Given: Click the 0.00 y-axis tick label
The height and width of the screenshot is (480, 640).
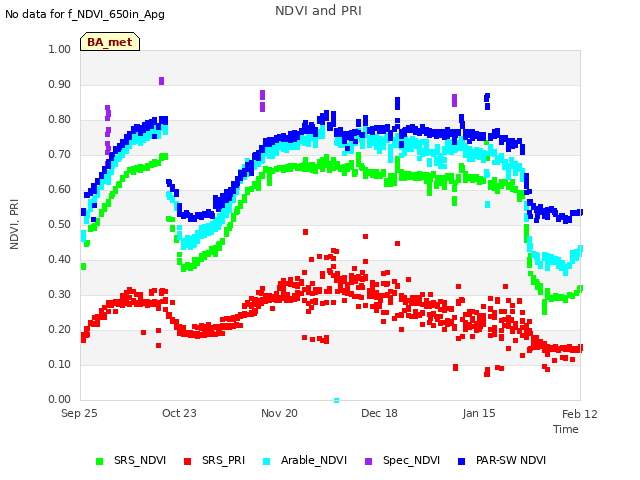Looking at the screenshot, I should tap(60, 400).
